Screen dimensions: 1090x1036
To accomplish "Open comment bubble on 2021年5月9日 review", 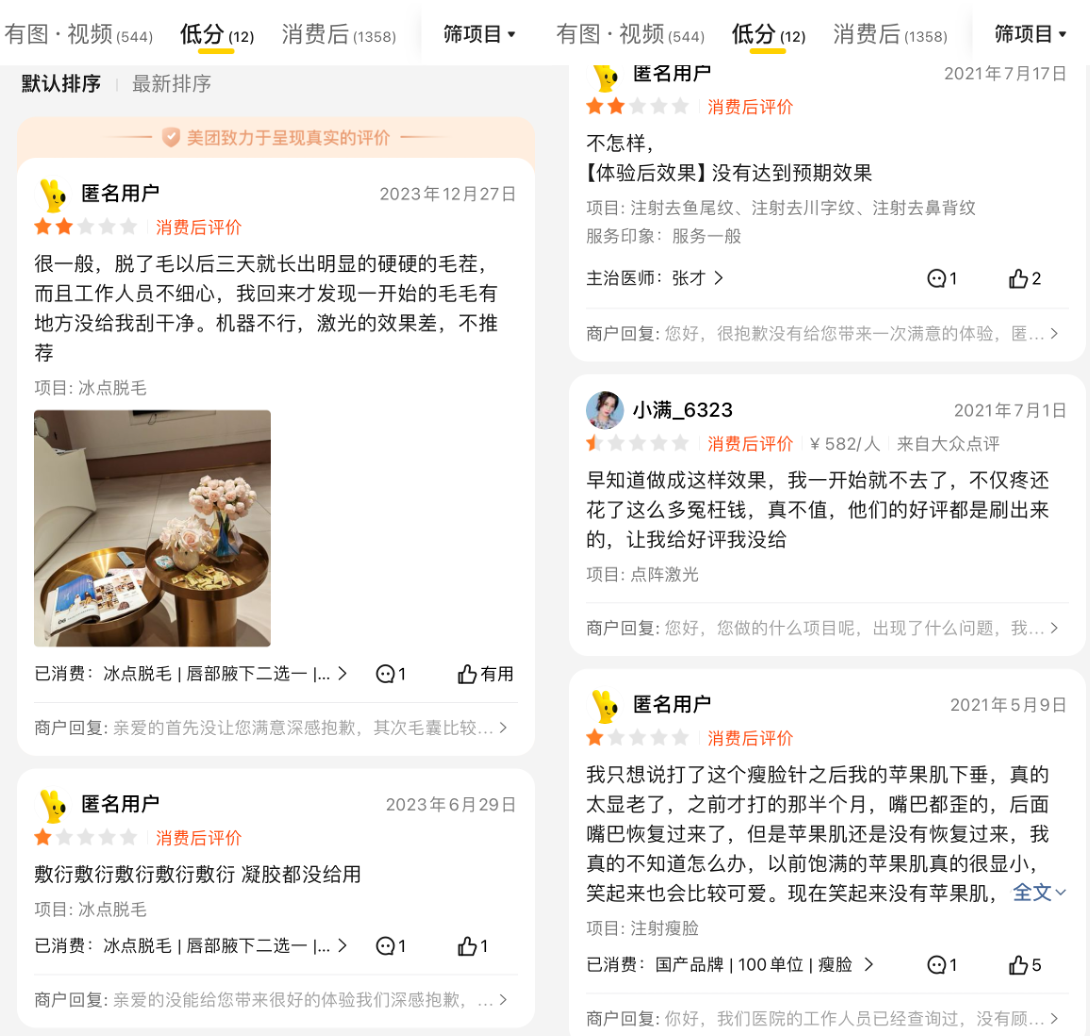I will [x=943, y=964].
